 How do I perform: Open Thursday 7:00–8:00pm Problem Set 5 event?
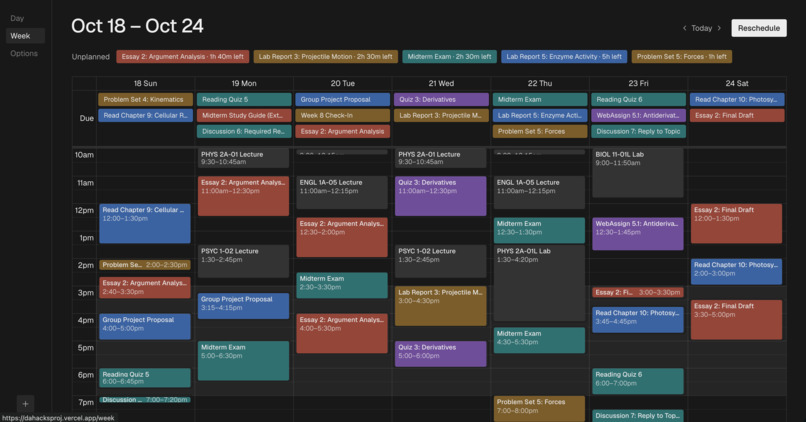(540, 409)
